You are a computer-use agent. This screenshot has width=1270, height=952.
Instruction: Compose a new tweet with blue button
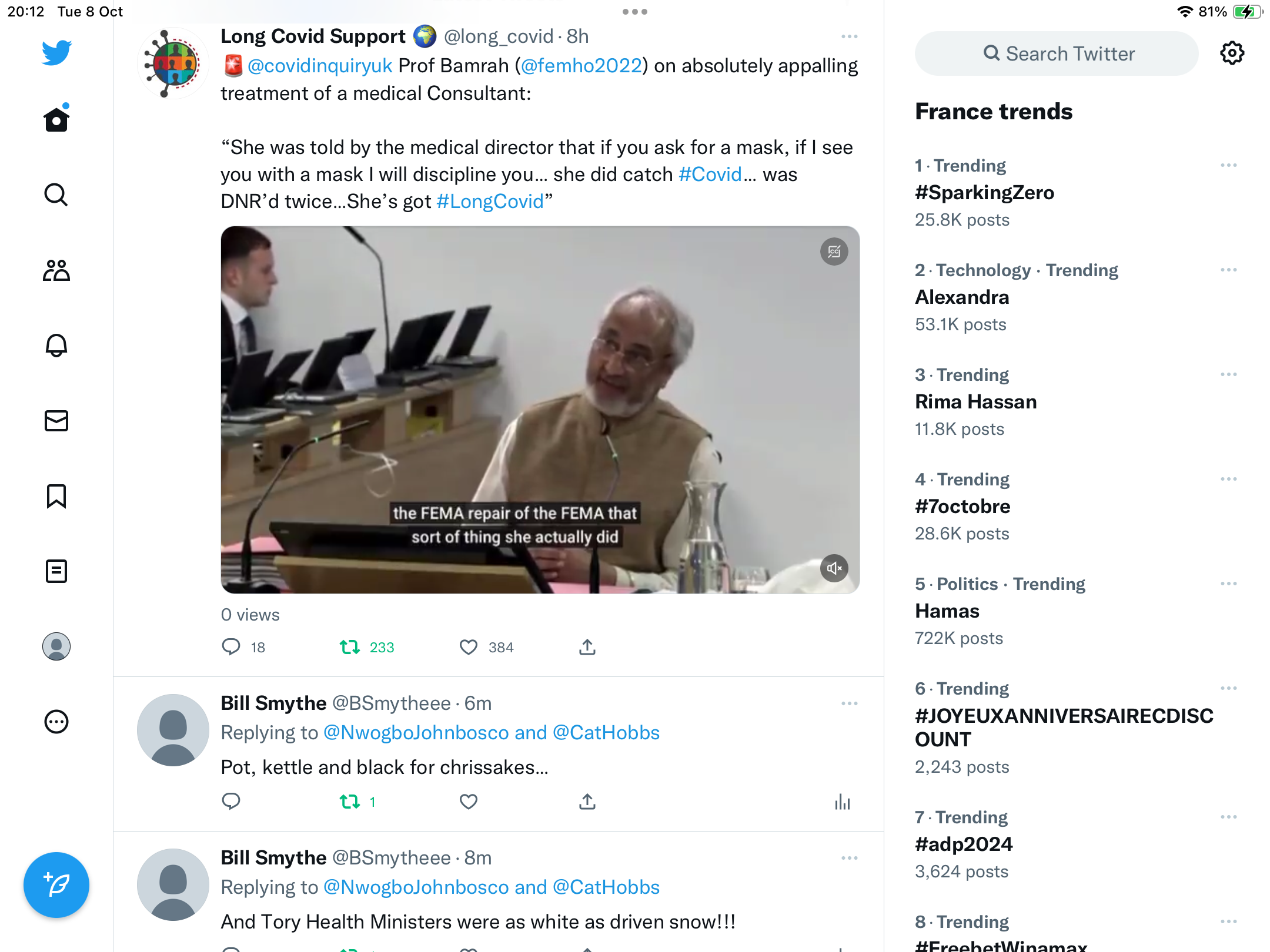pos(56,885)
